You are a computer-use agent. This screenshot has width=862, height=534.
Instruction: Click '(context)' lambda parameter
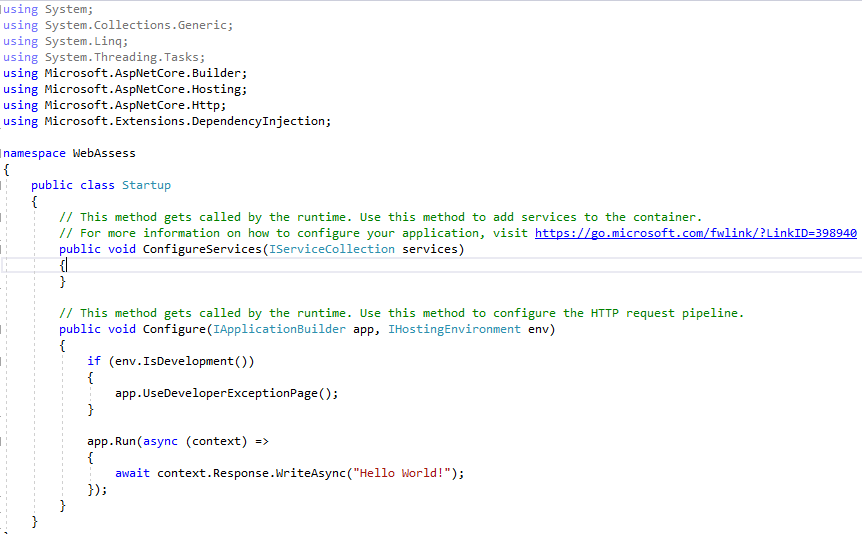click(x=217, y=442)
